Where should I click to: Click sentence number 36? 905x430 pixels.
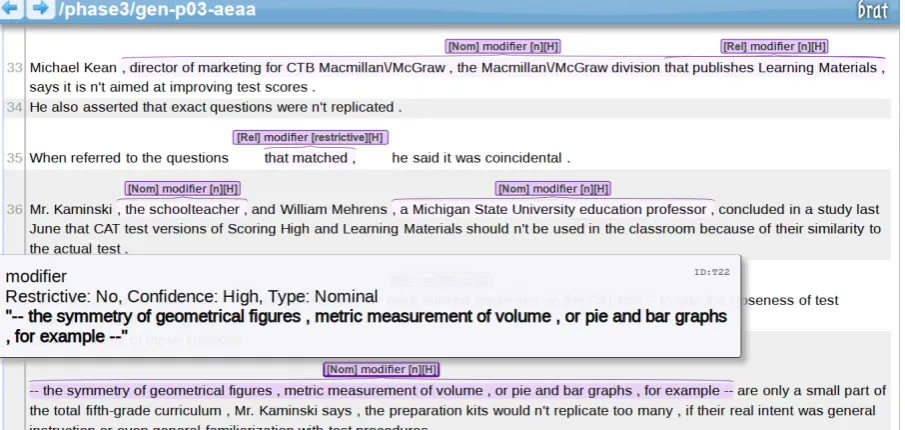[x=14, y=210]
